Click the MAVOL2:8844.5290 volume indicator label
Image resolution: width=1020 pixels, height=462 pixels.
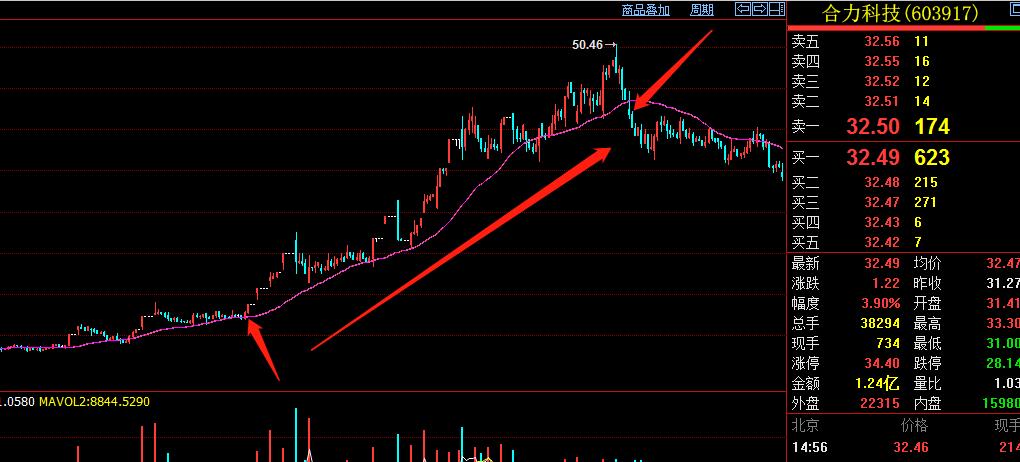point(94,402)
